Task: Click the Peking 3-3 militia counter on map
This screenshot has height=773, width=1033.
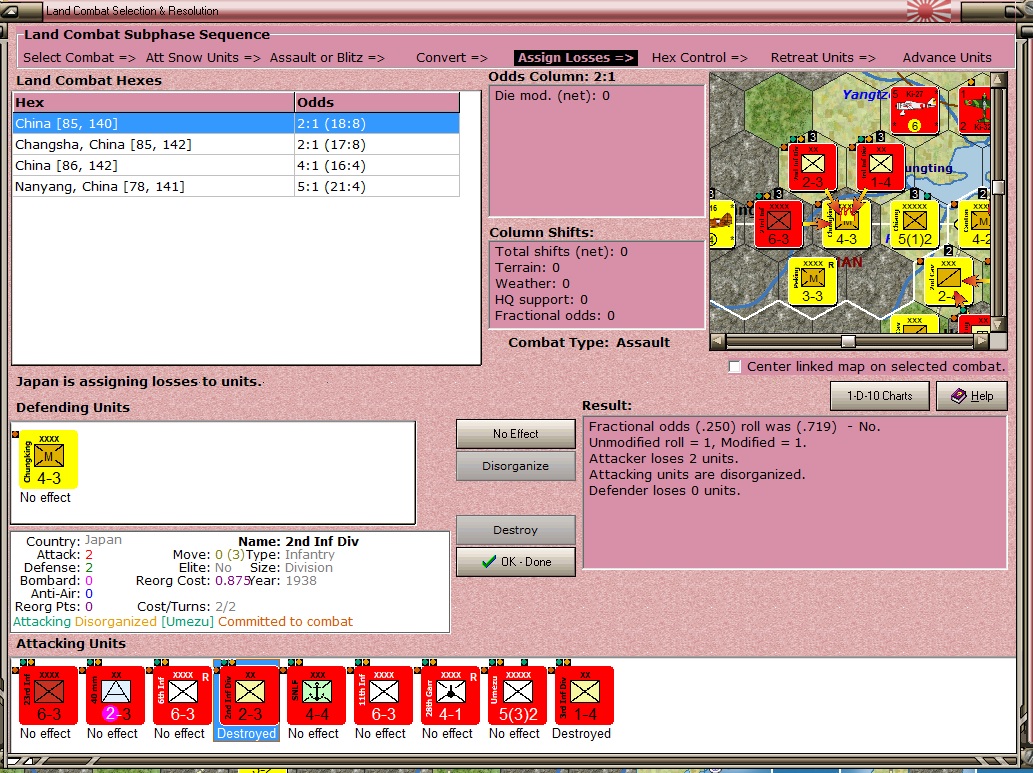Action: point(812,281)
